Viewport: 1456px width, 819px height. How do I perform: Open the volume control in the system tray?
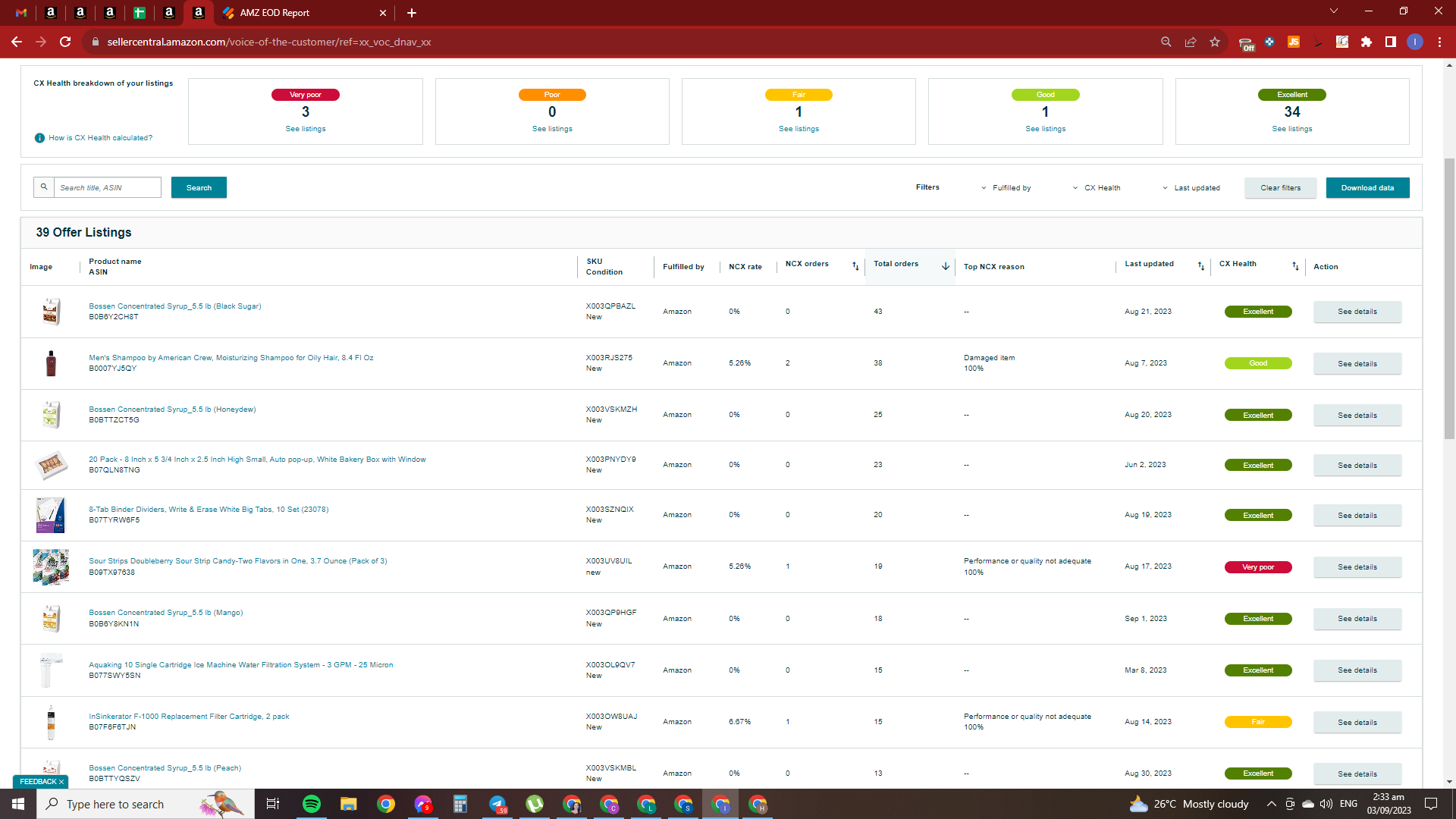[x=1326, y=804]
